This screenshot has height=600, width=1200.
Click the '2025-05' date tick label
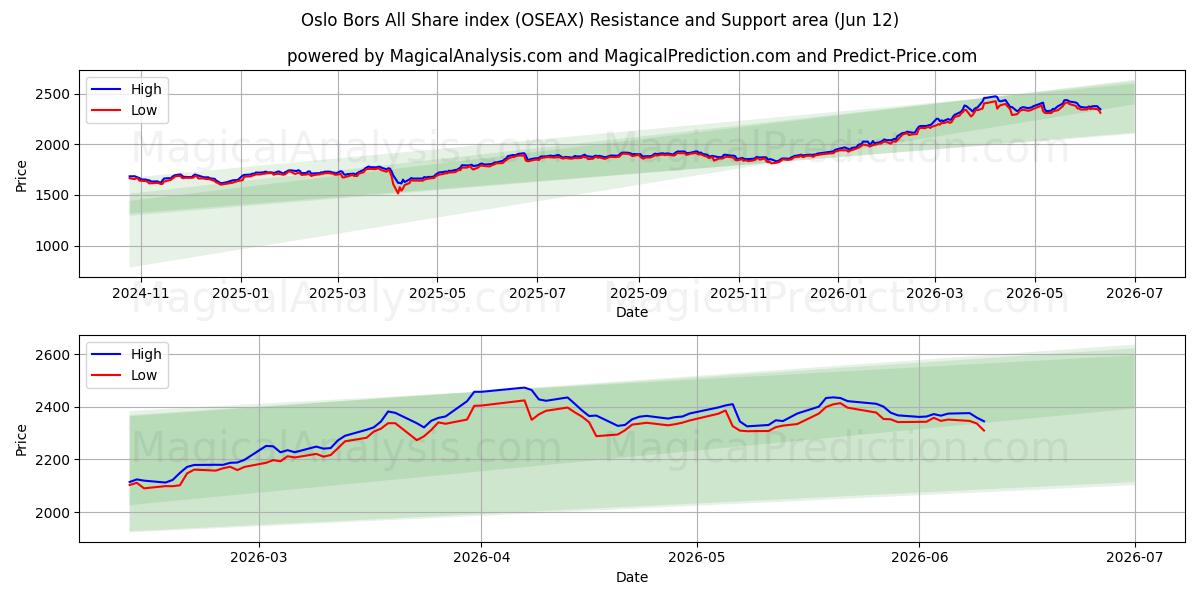[x=437, y=293]
